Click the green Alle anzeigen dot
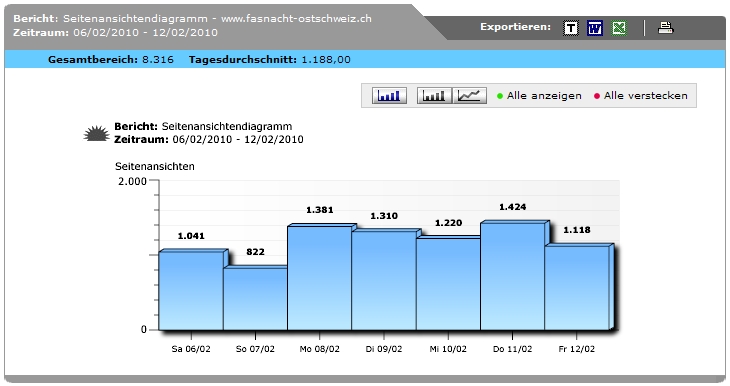730x386 pixels. [x=500, y=96]
